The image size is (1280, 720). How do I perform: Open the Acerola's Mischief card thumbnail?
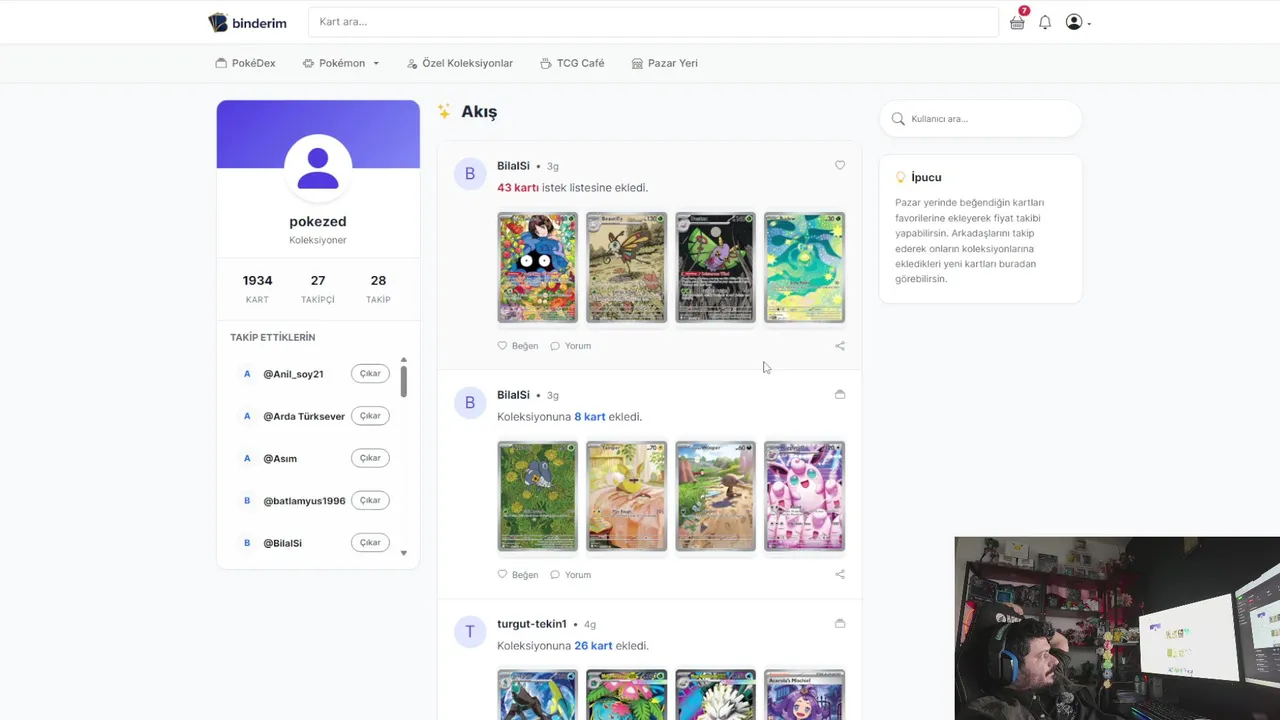click(x=804, y=695)
